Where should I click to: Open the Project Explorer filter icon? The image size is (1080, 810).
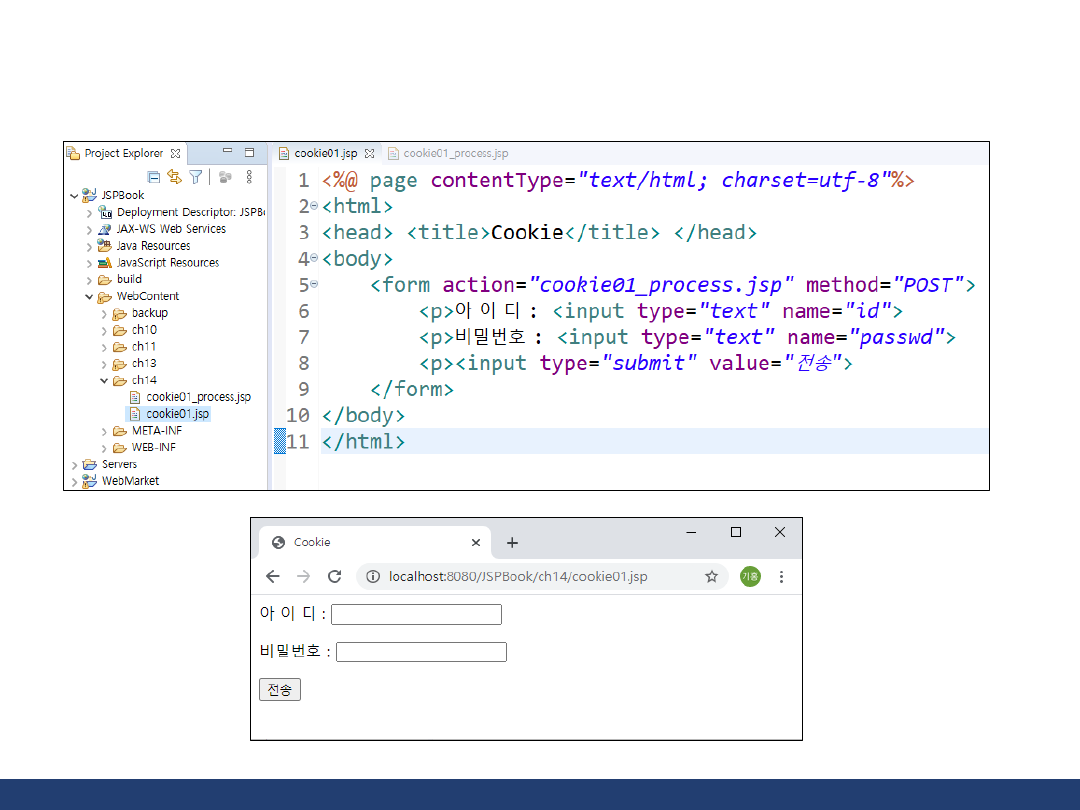pyautogui.click(x=196, y=178)
